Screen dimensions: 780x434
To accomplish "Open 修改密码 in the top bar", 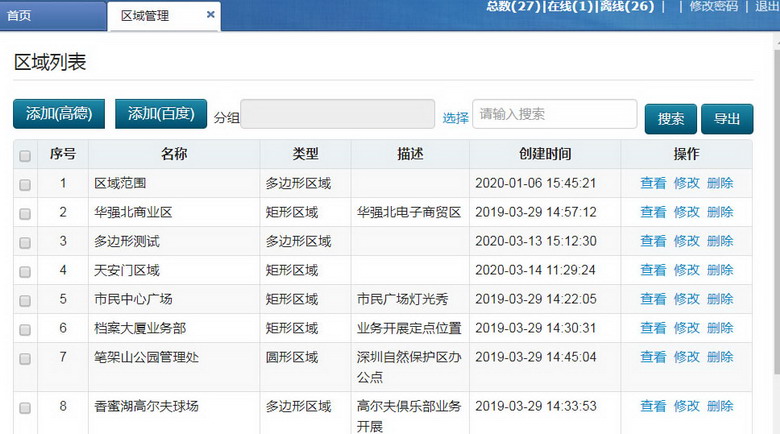I will 714,6.
